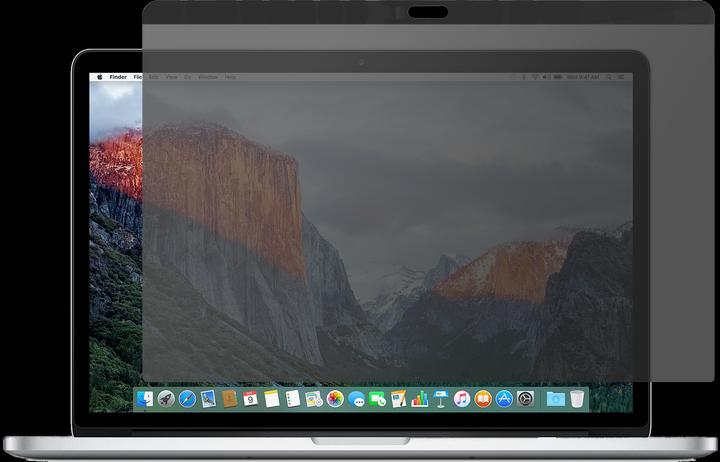Open Safari compass icon in Dock
The image size is (720, 462).
[x=187, y=399]
